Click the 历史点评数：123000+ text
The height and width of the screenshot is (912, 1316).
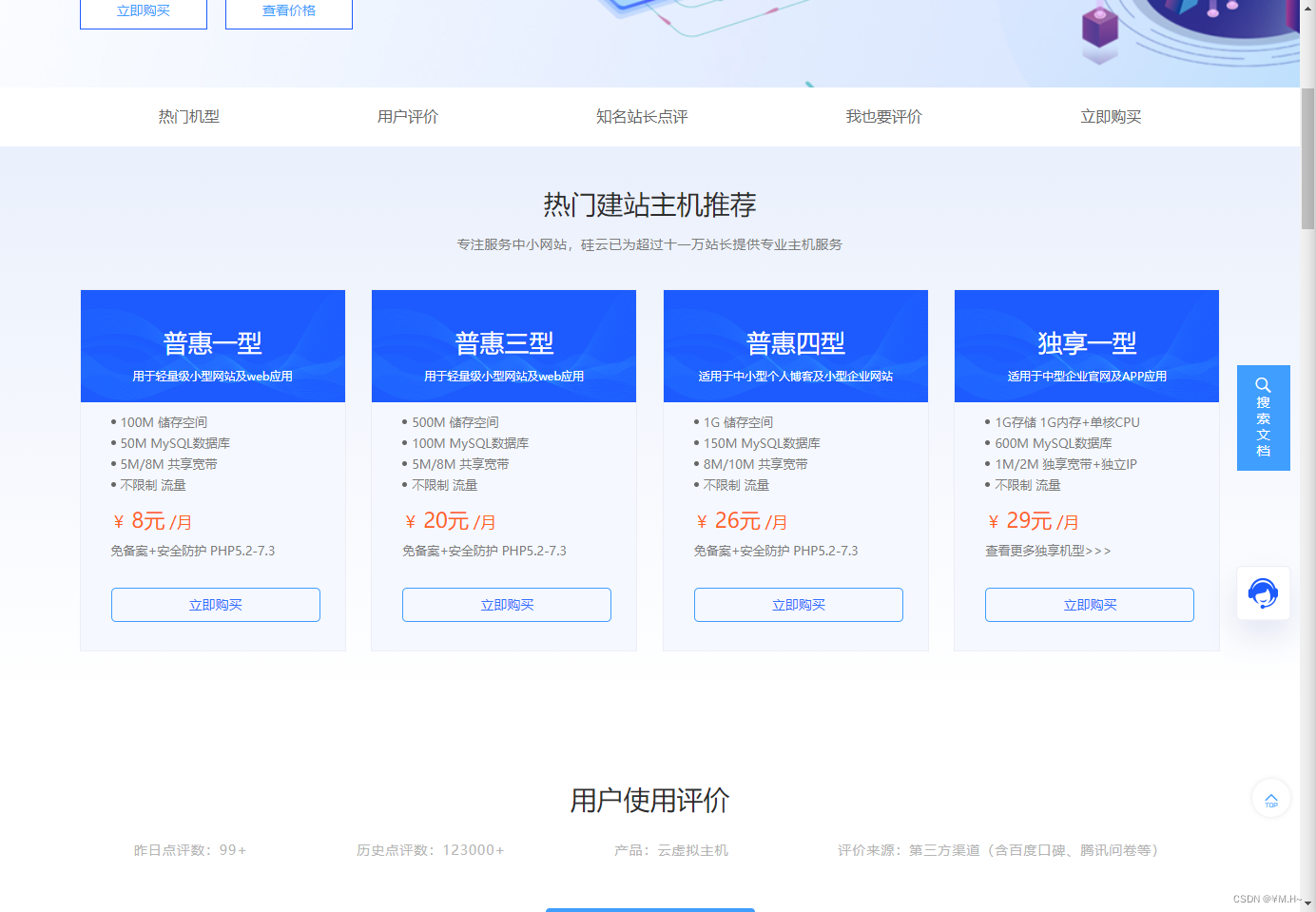coord(431,850)
